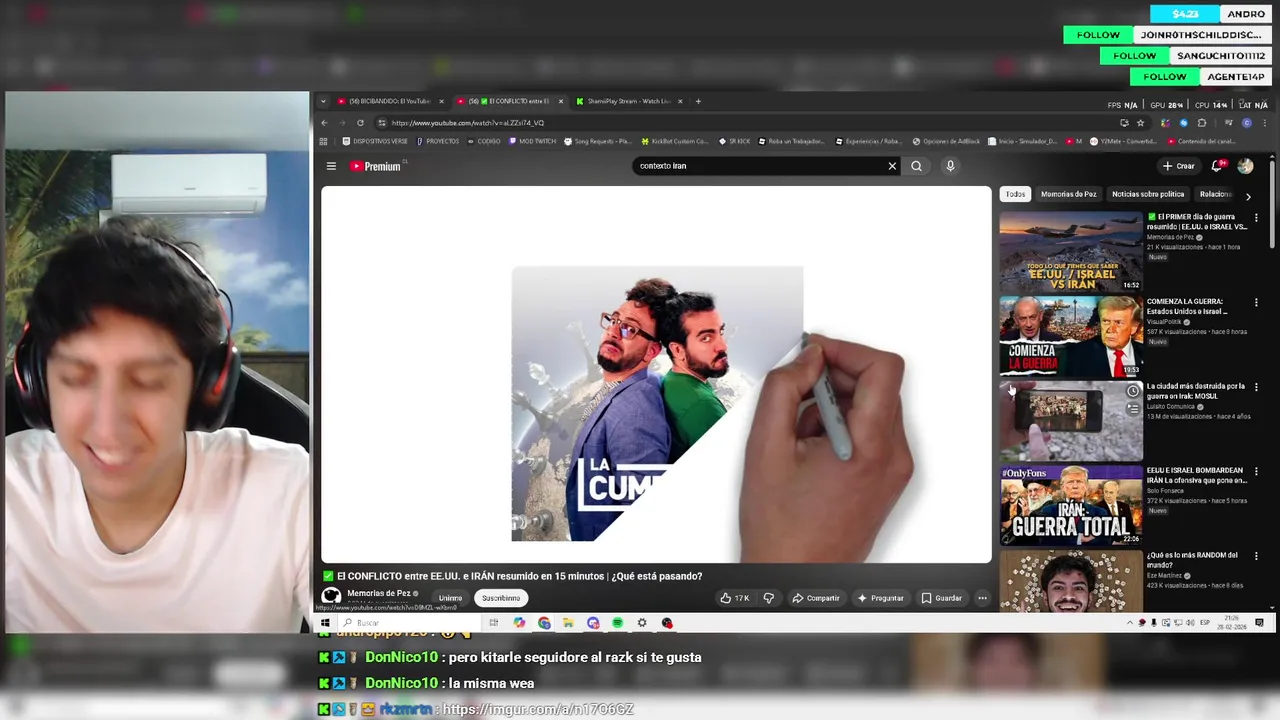Screen dimensions: 1280x720
Task: Start voice search with the microphone icon
Action: 950,166
